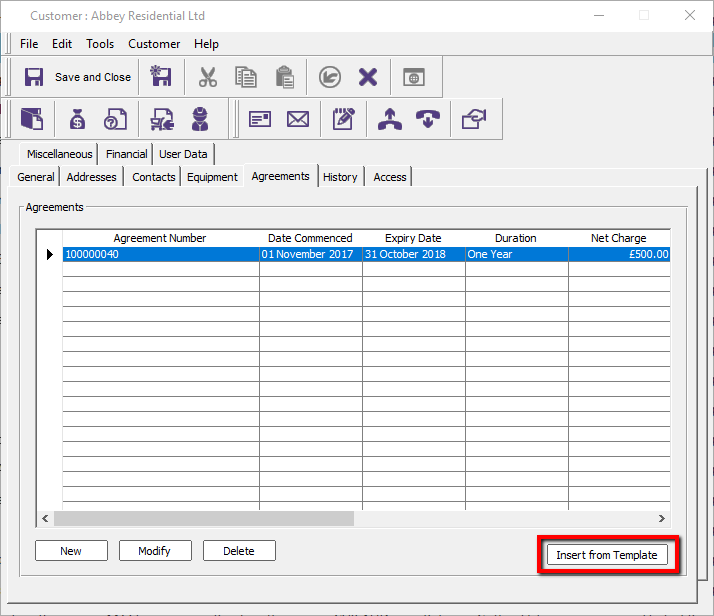Click the grid's right scroll arrow

pyautogui.click(x=662, y=519)
